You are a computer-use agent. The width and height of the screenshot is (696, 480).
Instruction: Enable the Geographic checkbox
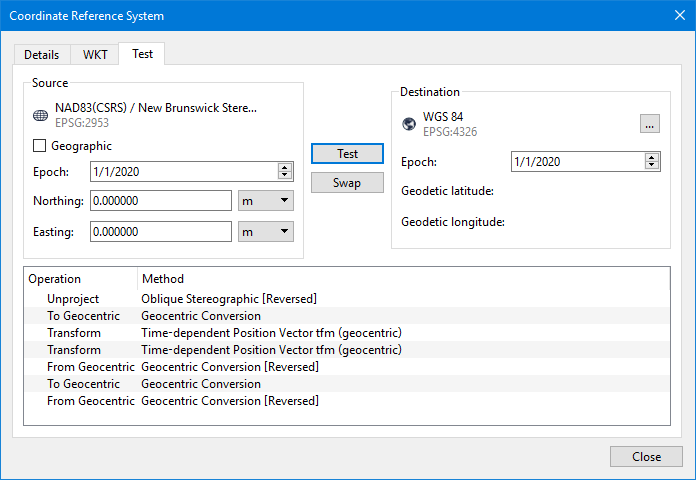click(x=41, y=146)
